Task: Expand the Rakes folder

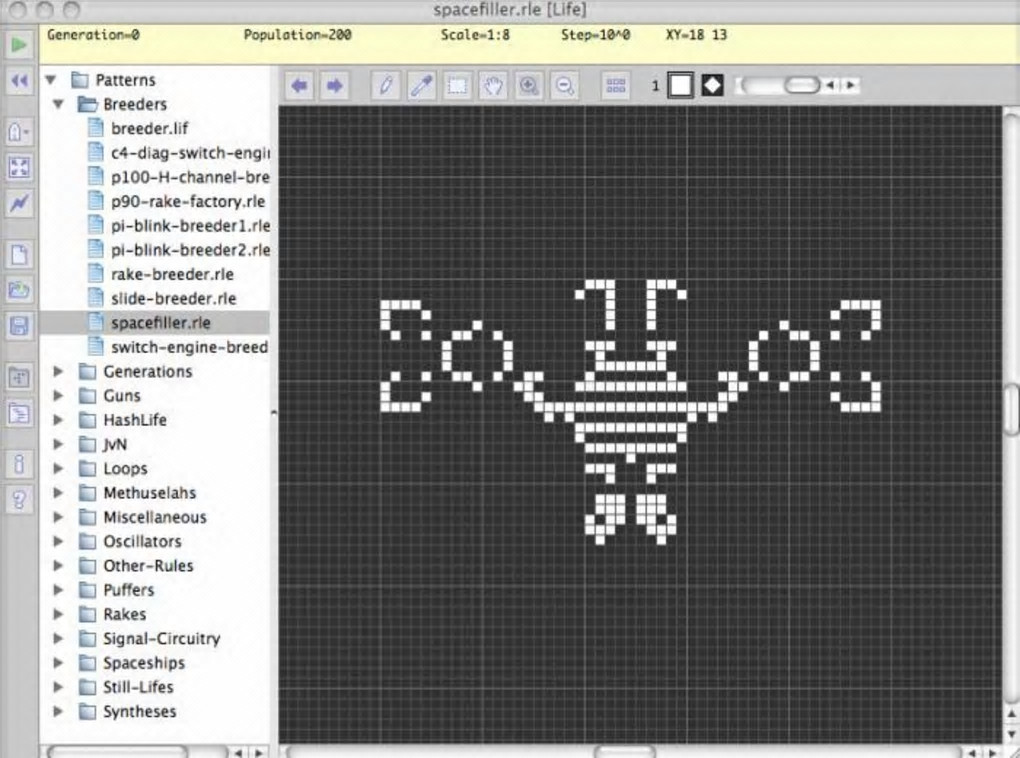Action: pos(59,614)
